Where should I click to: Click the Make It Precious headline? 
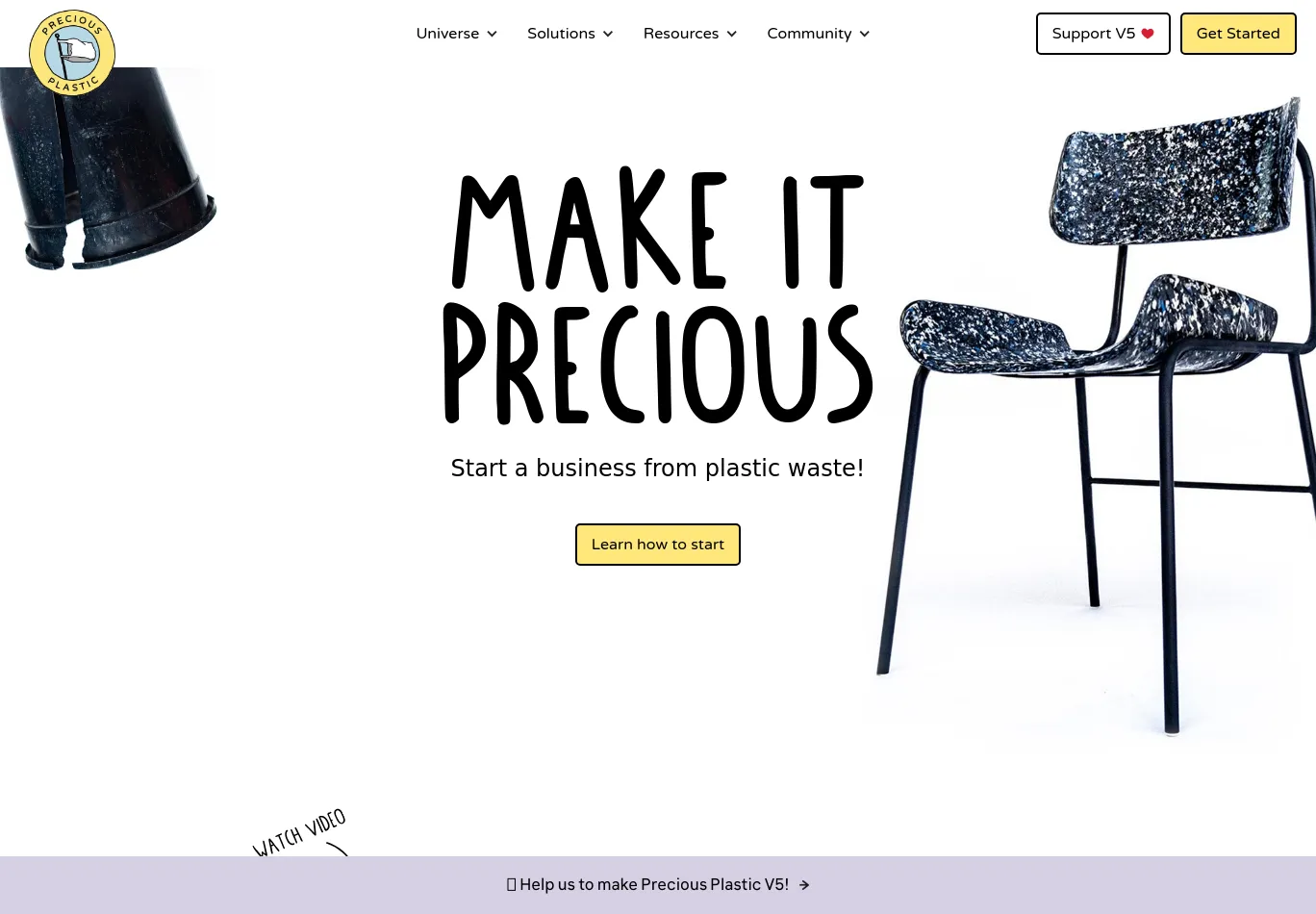pos(658,295)
